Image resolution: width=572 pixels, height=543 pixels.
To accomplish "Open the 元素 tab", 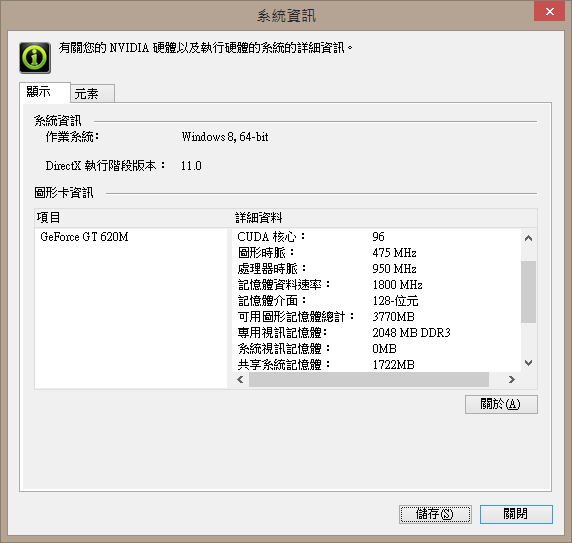I will [92, 94].
